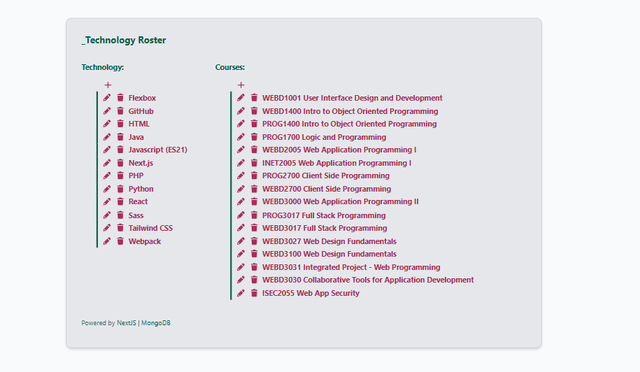Delete WEBD1400 course trash icon
640x372 pixels.
point(254,111)
